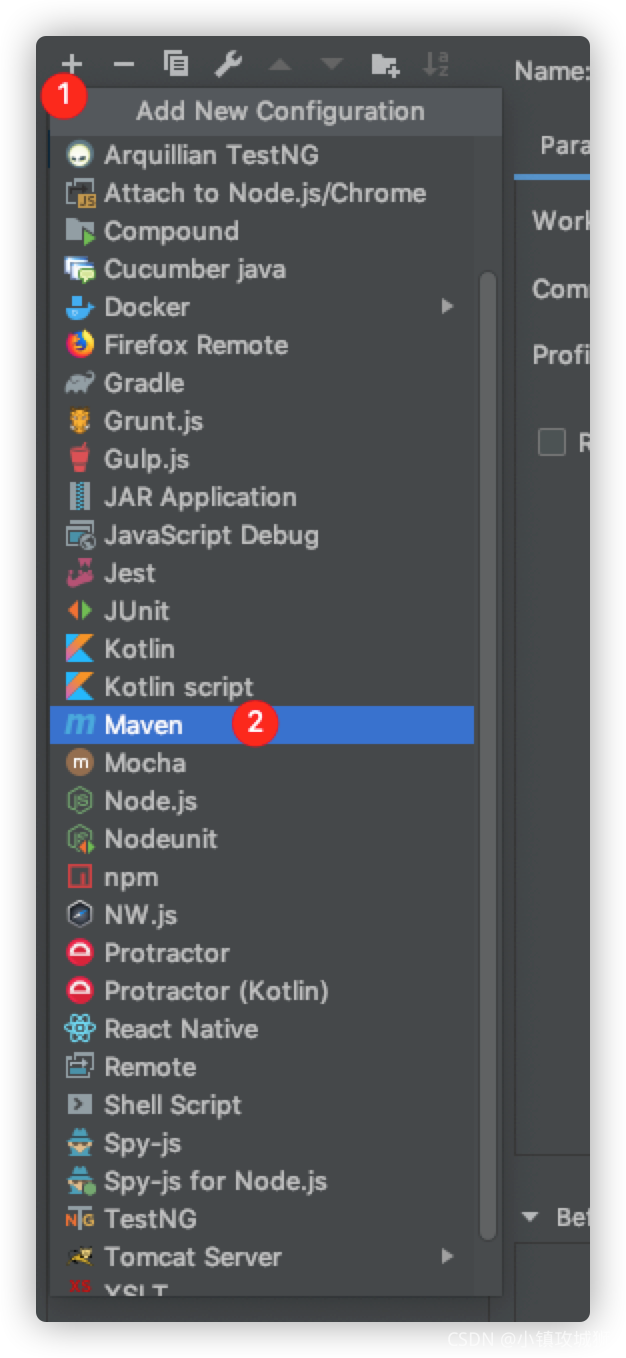The width and height of the screenshot is (626, 1358).
Task: Click the Firefox Remote icon
Action: point(80,345)
